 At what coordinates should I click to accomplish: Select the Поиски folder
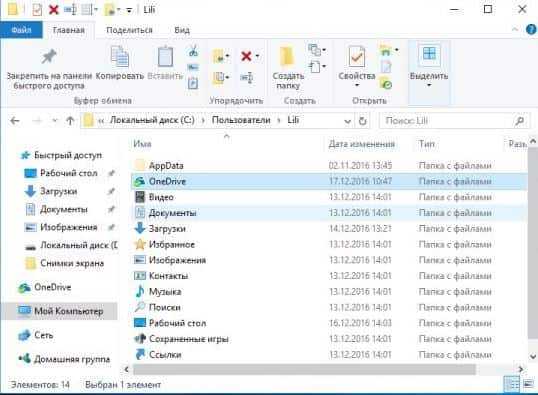(329, 307)
